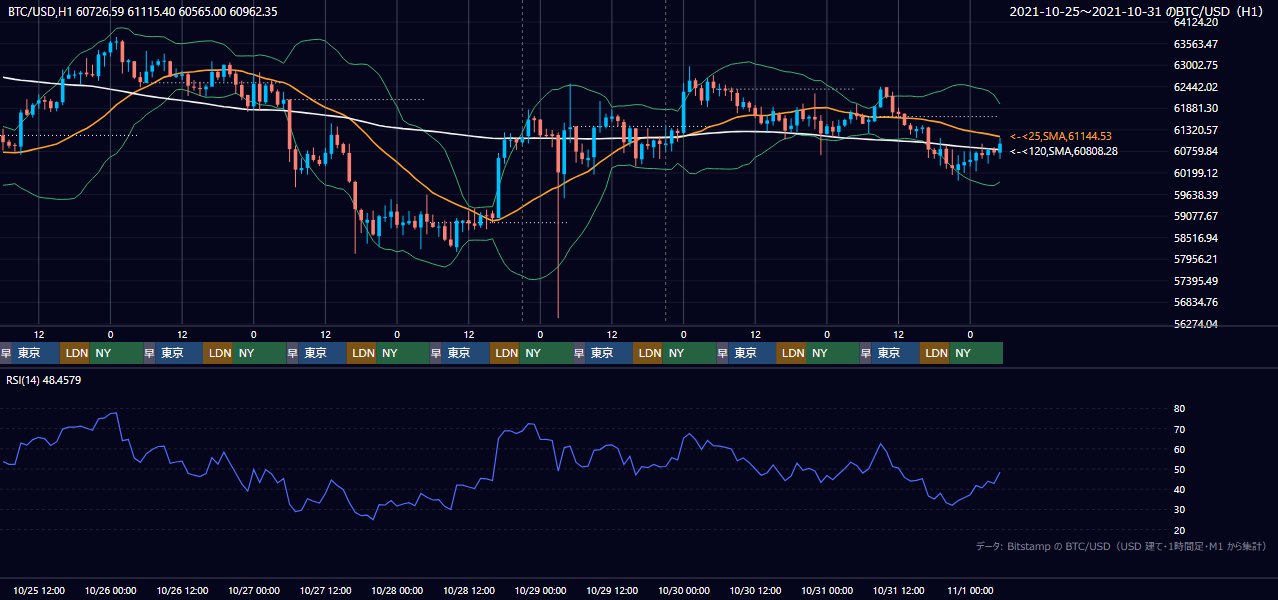The height and width of the screenshot is (600, 1278).
Task: Click the orange 25,SMA,61144.53 label
Action: (1061, 136)
